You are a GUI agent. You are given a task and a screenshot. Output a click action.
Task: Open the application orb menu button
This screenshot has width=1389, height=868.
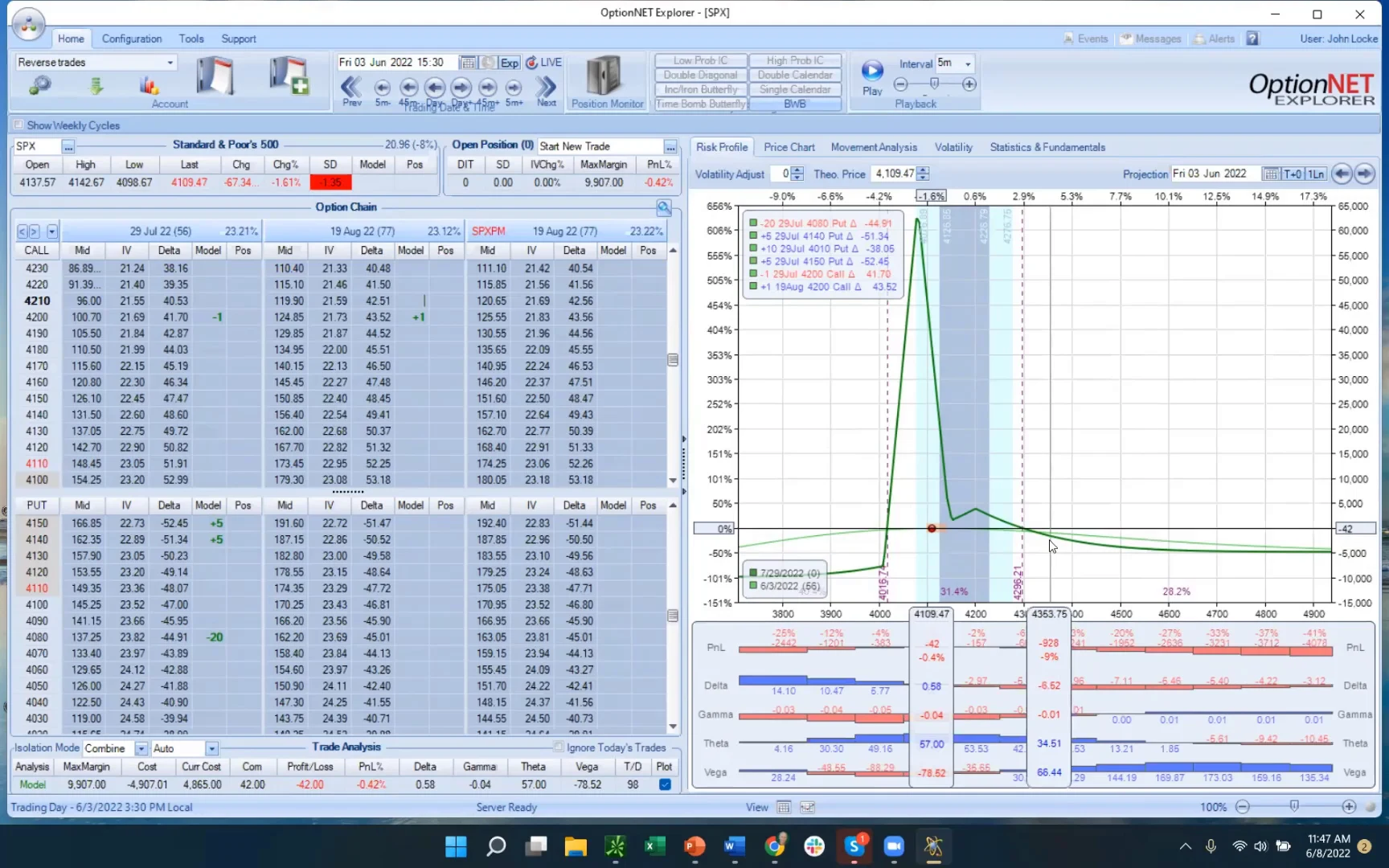[28, 25]
